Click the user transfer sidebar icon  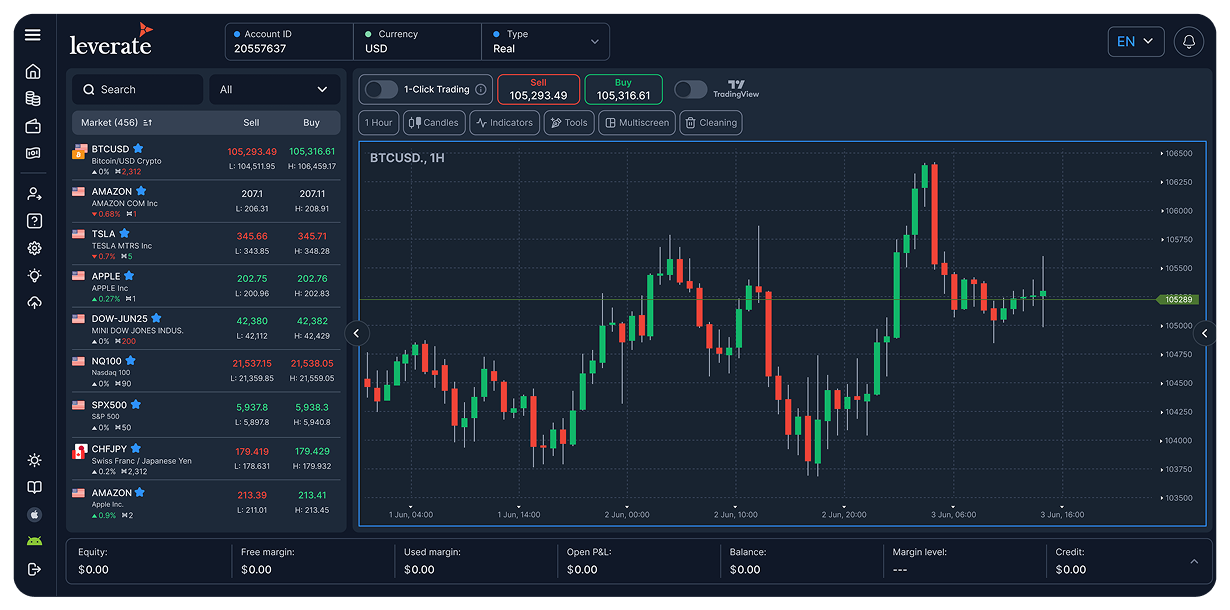point(34,194)
